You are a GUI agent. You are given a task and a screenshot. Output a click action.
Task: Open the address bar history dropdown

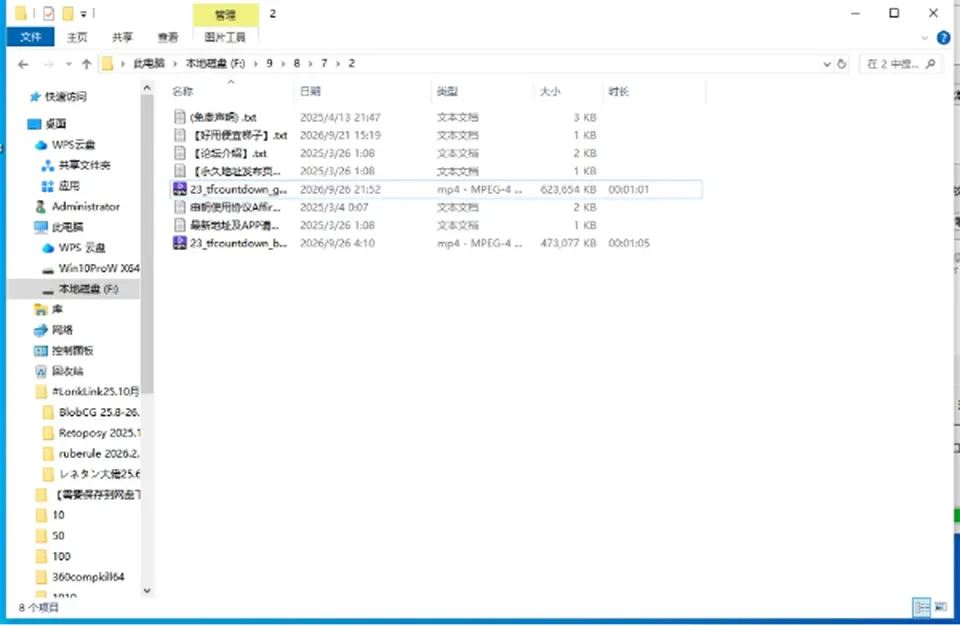827,64
